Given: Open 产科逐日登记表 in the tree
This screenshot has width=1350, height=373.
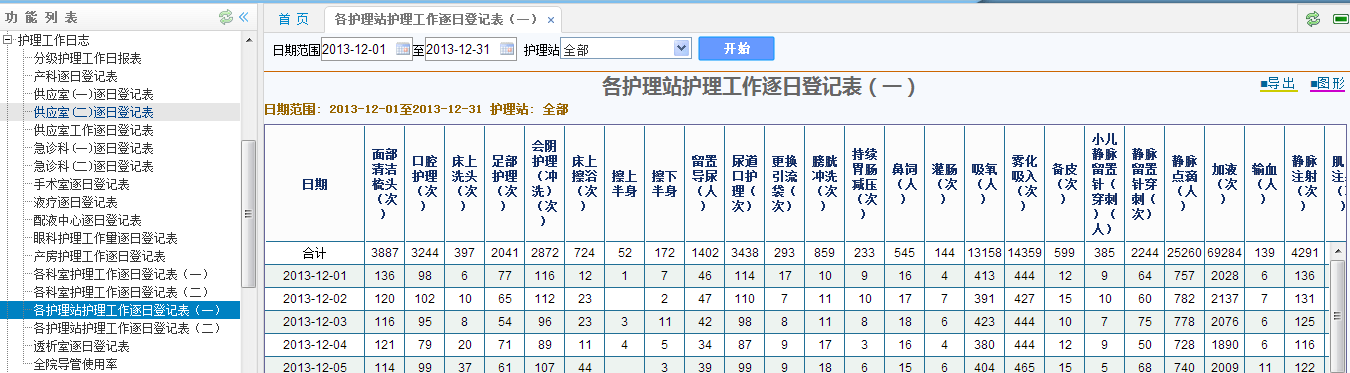Looking at the screenshot, I should point(75,76).
